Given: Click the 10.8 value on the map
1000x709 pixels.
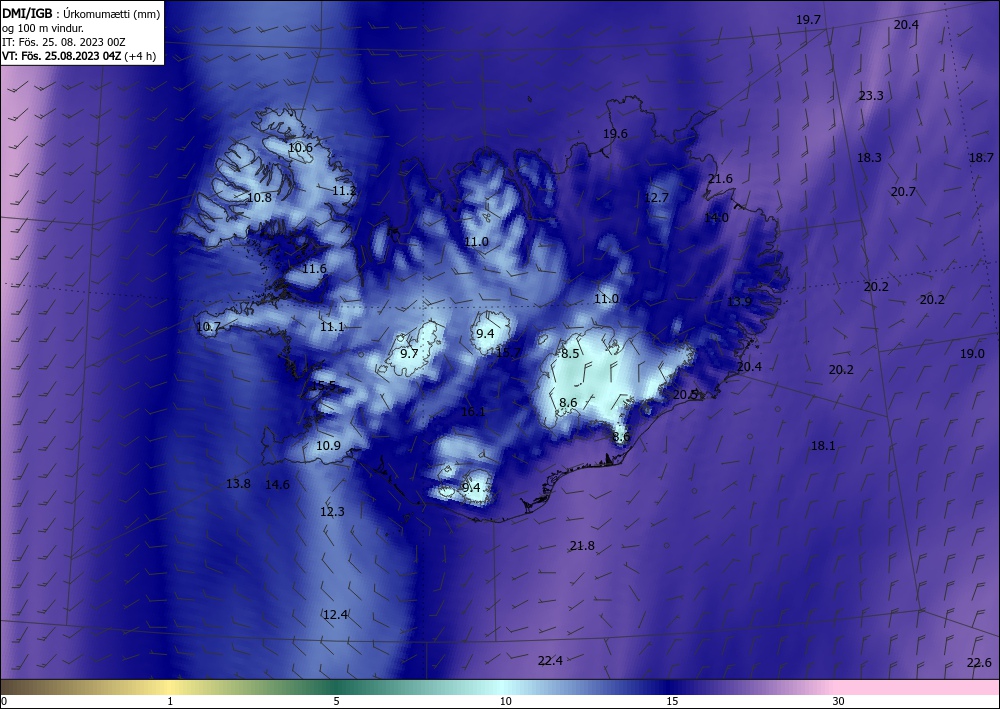Looking at the screenshot, I should [259, 198].
